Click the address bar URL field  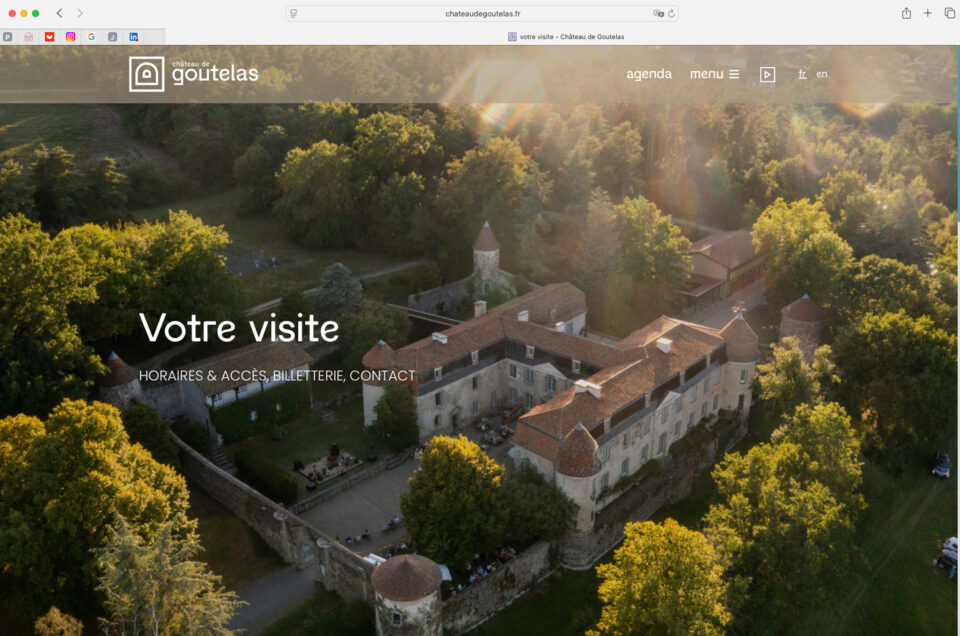(x=483, y=13)
